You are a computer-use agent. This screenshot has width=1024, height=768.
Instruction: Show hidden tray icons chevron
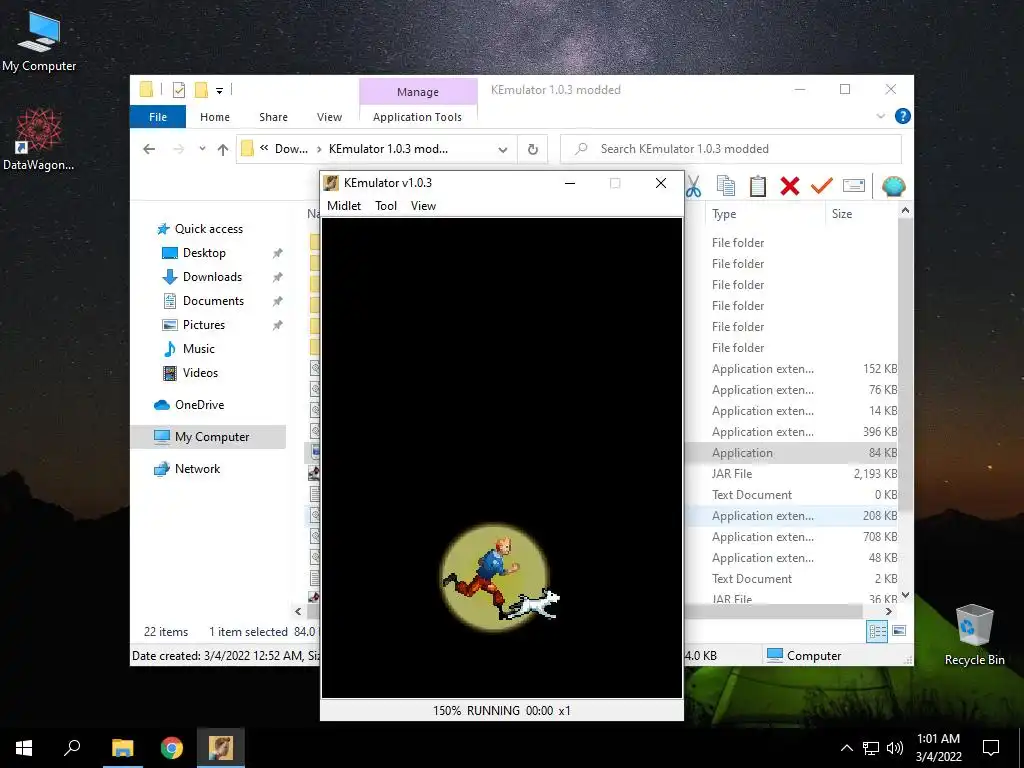pos(846,748)
